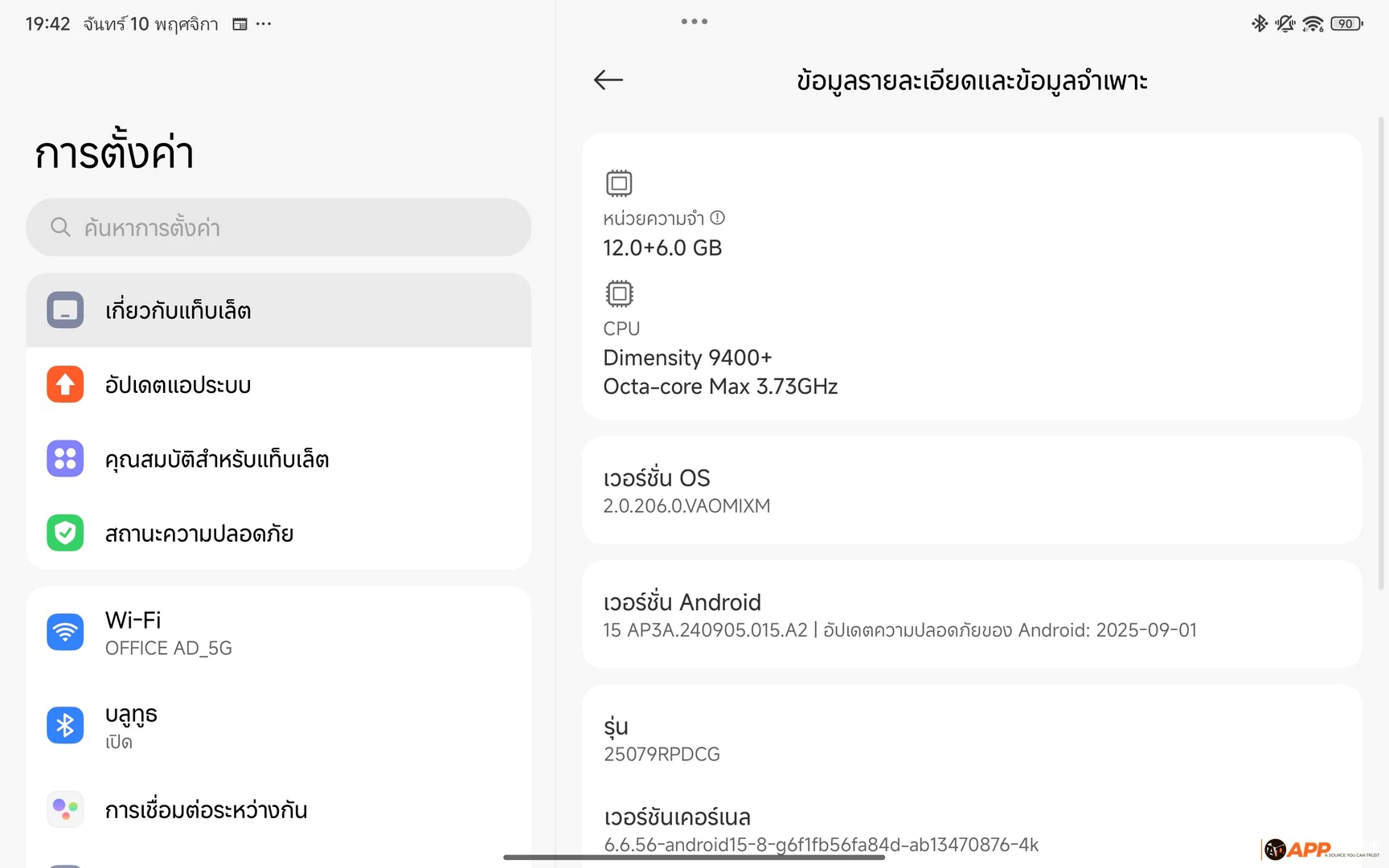
Task: Tap the kernel version entry
Action: (971, 829)
